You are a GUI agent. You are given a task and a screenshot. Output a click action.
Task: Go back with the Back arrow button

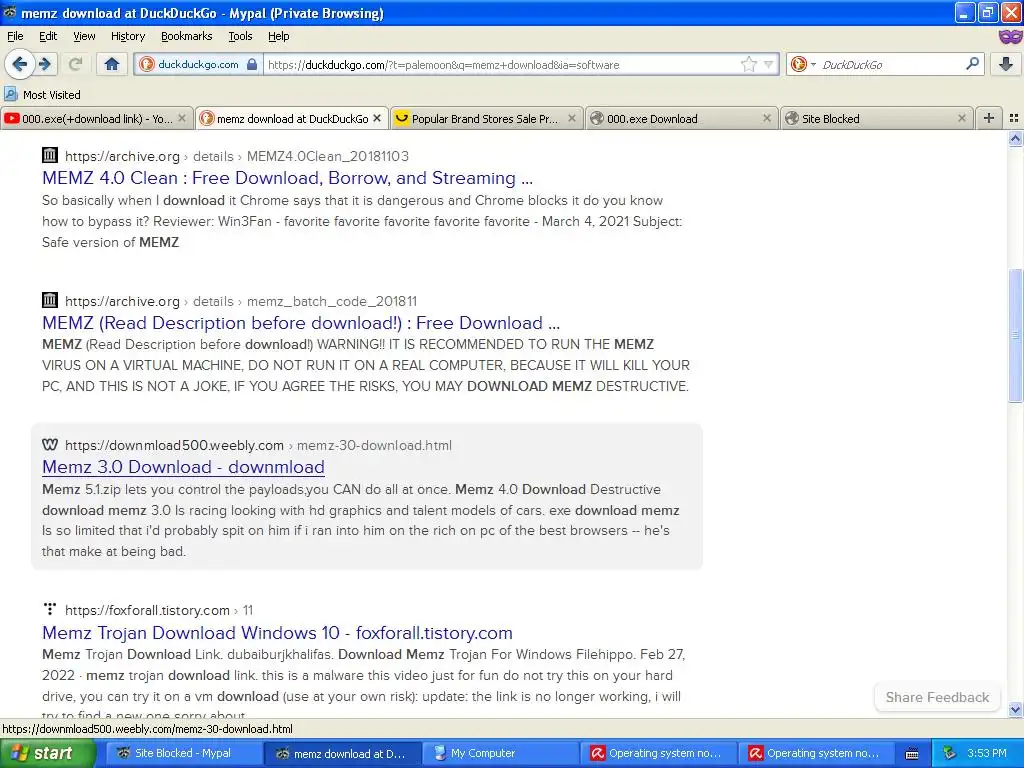[x=20, y=64]
